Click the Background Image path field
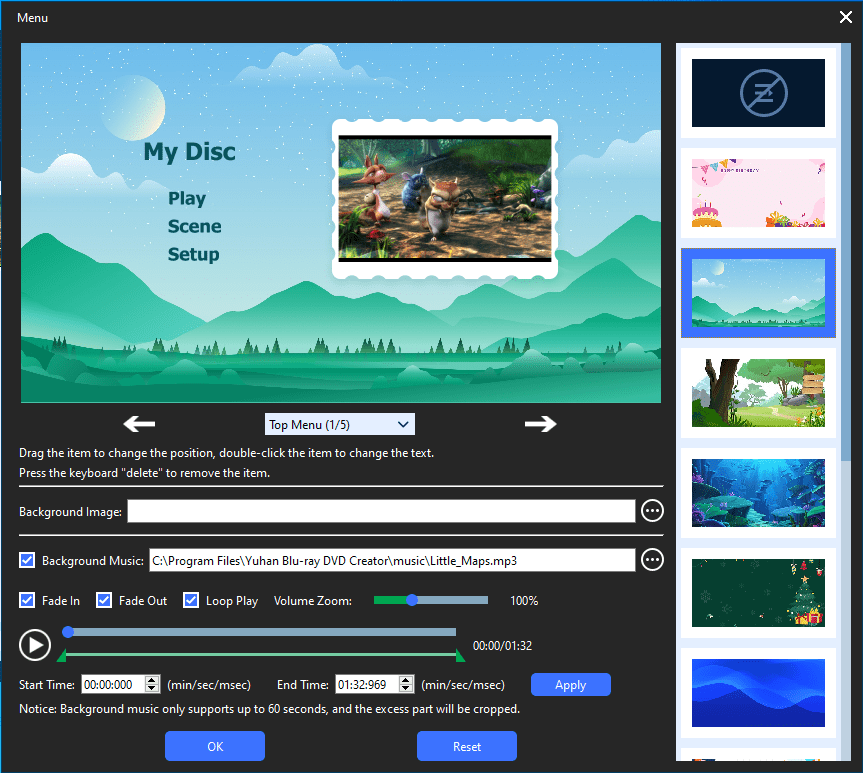Viewport: 863px width, 773px height. 381,511
